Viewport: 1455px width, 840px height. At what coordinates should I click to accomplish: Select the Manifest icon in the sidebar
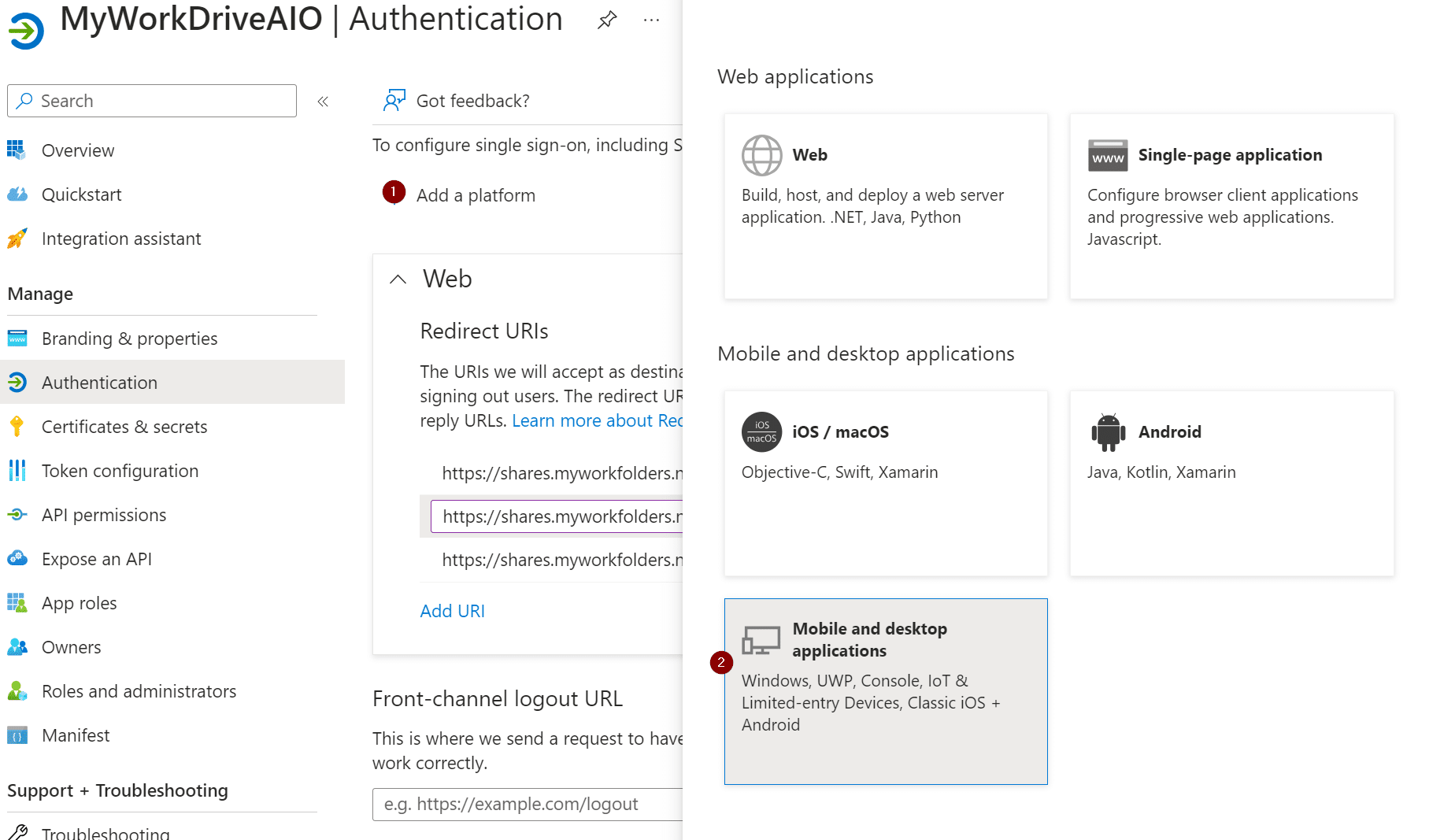point(17,735)
